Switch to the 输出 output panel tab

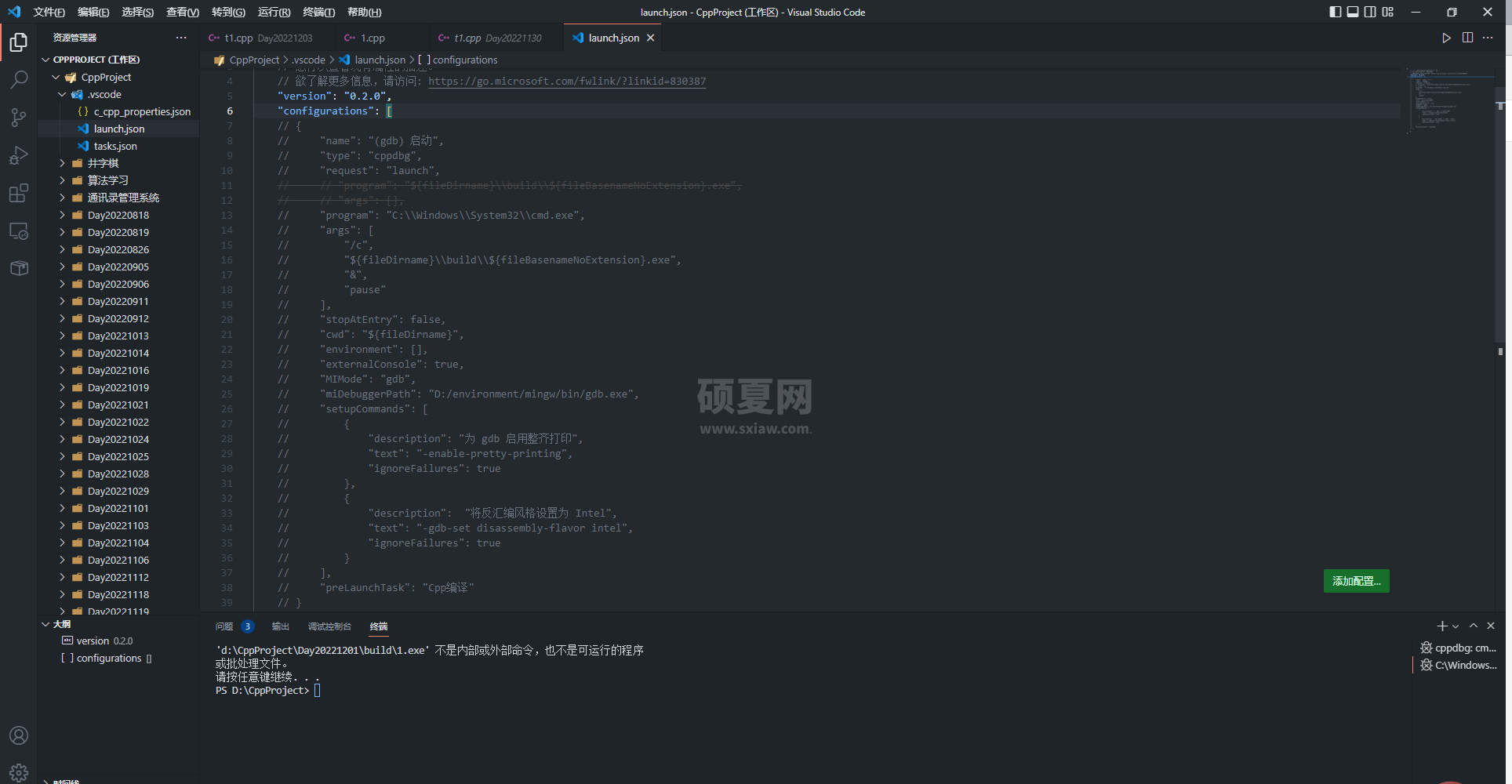(x=280, y=626)
